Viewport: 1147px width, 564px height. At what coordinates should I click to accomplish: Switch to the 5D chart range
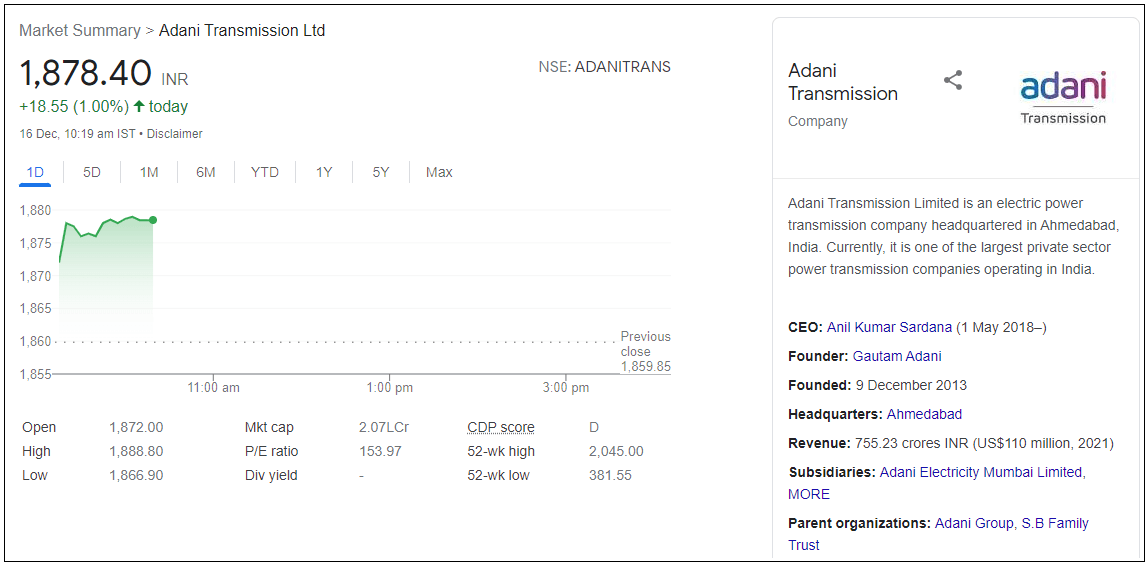pos(92,172)
